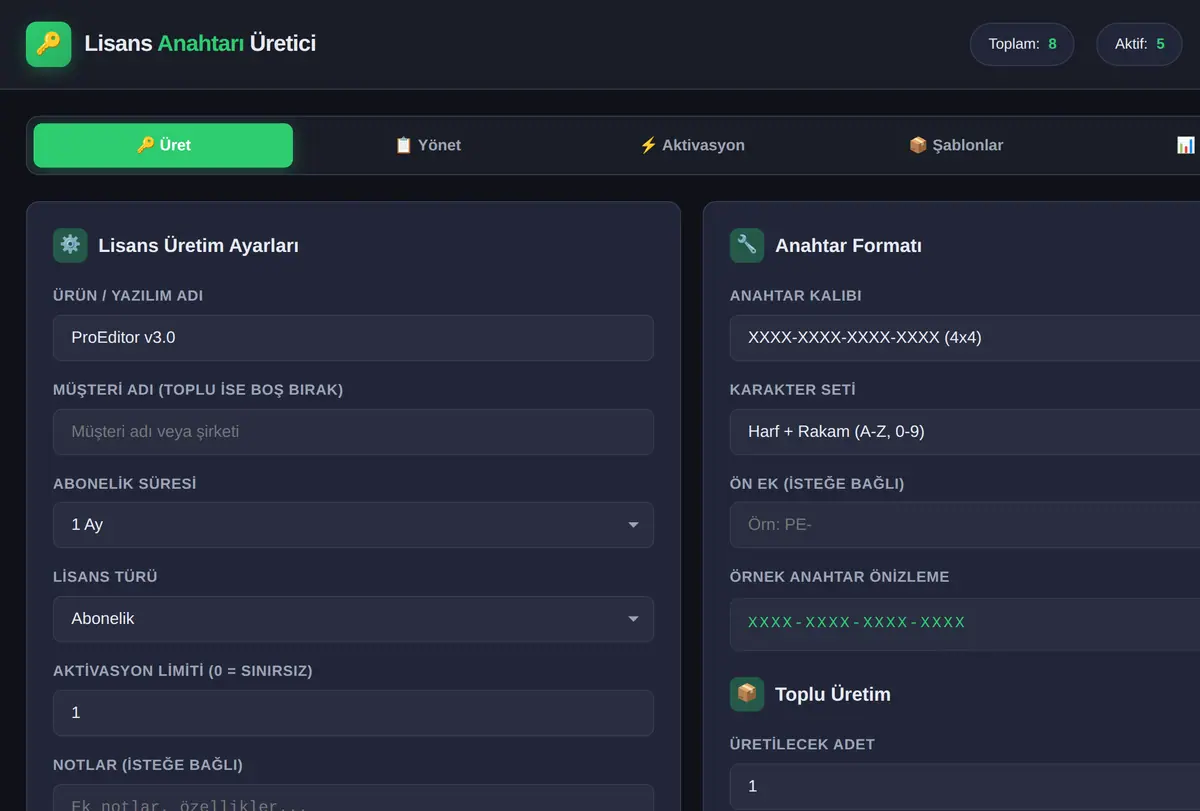This screenshot has width=1200, height=811.
Task: Click the Anahtar Formatı heading
Action: 848,246
